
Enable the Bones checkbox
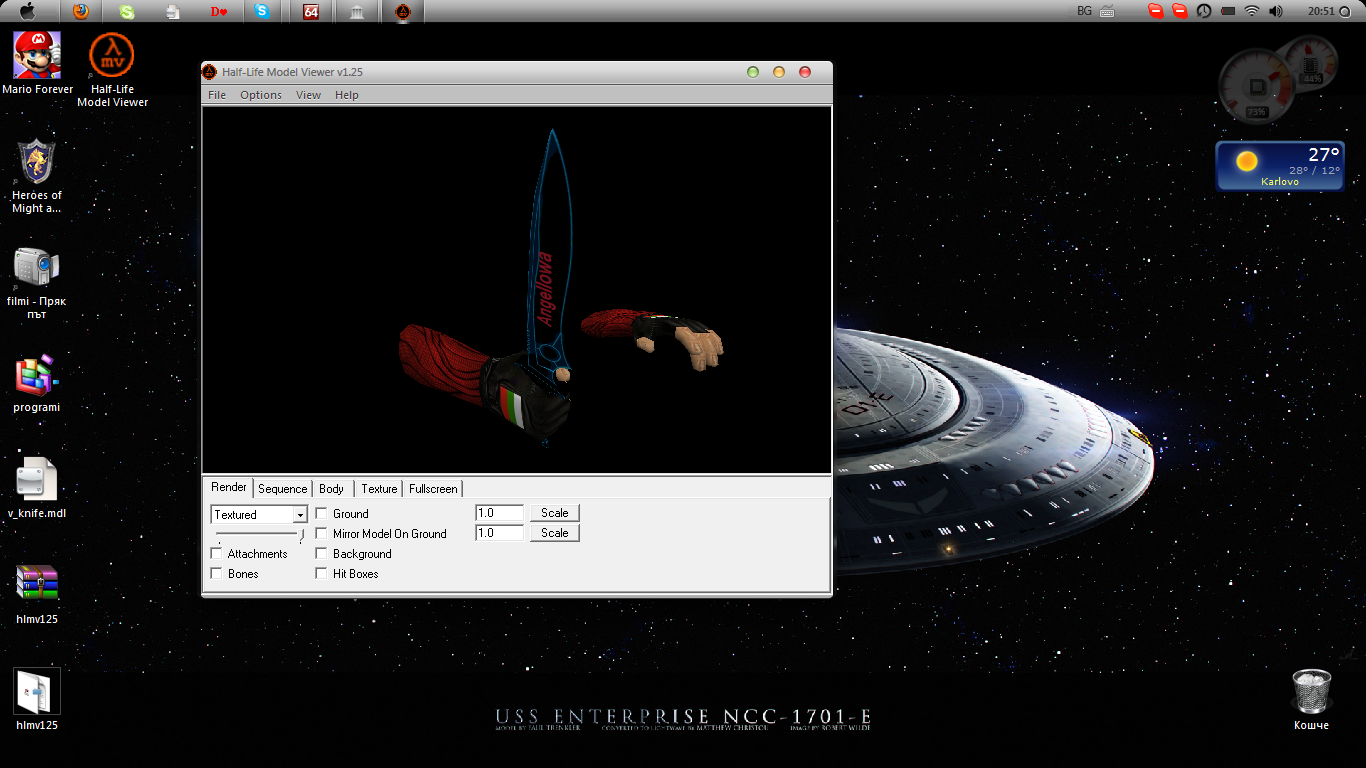click(217, 573)
